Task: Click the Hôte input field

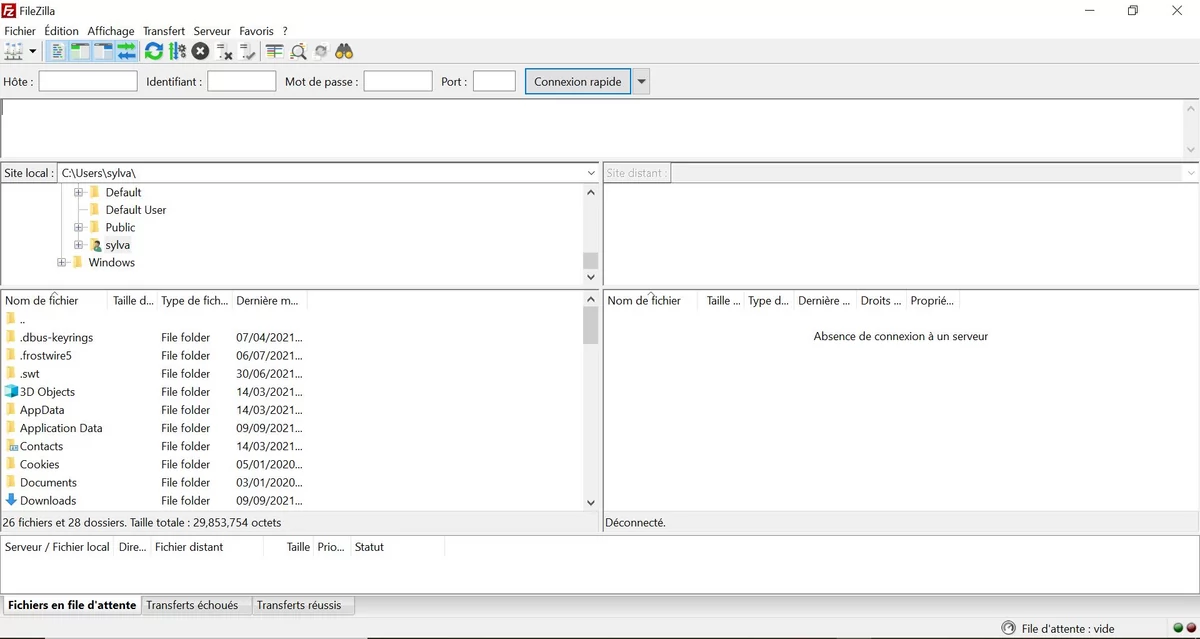Action: click(88, 81)
